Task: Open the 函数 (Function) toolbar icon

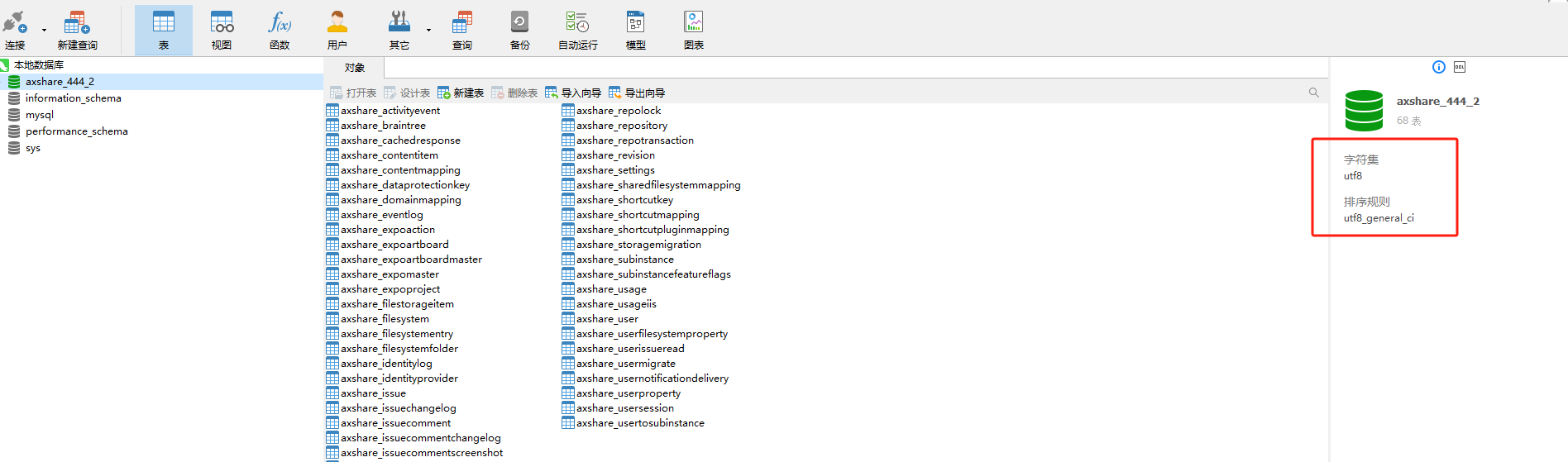Action: (280, 30)
